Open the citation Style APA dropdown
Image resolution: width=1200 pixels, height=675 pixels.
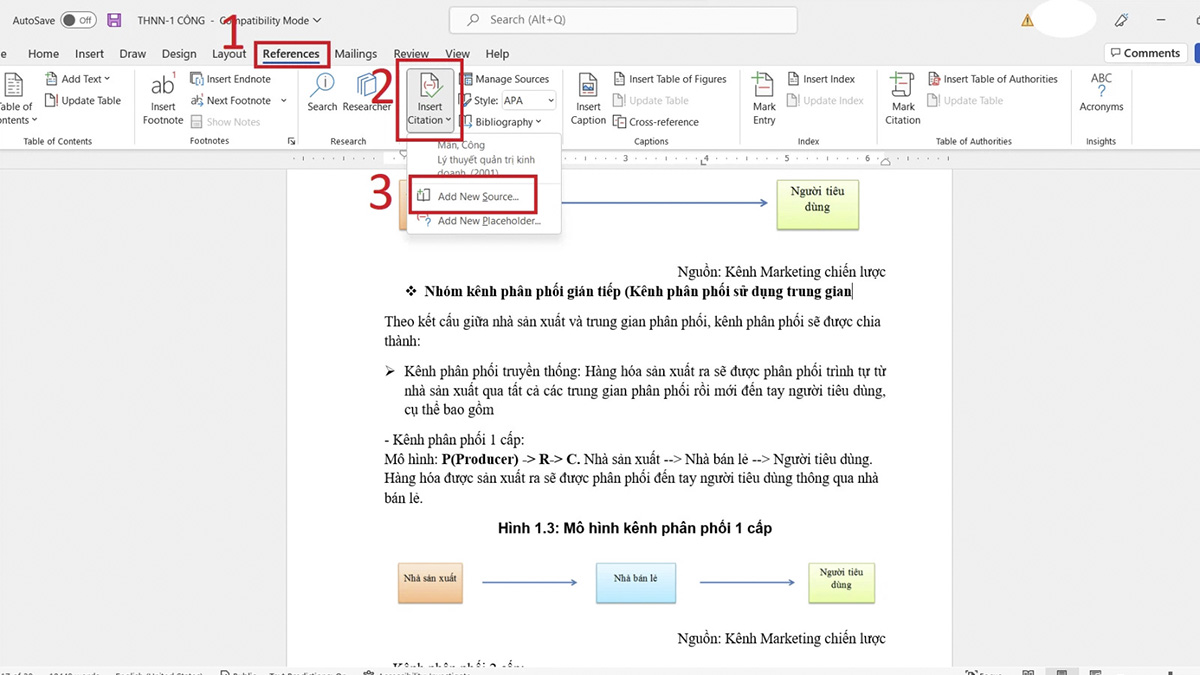tap(527, 101)
